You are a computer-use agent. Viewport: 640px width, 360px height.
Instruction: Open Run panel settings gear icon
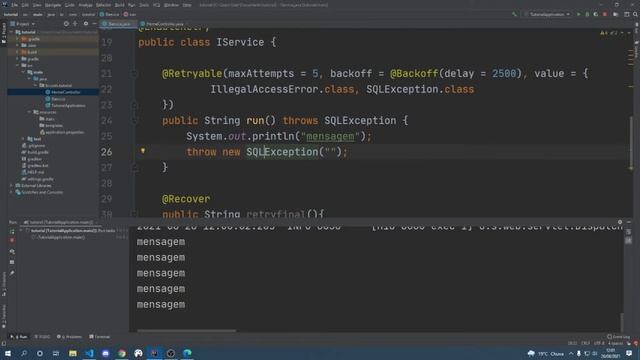620,222
